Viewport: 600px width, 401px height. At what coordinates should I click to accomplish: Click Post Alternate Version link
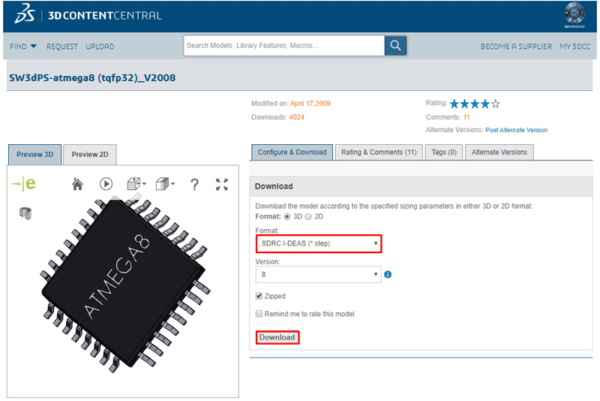tap(517, 130)
